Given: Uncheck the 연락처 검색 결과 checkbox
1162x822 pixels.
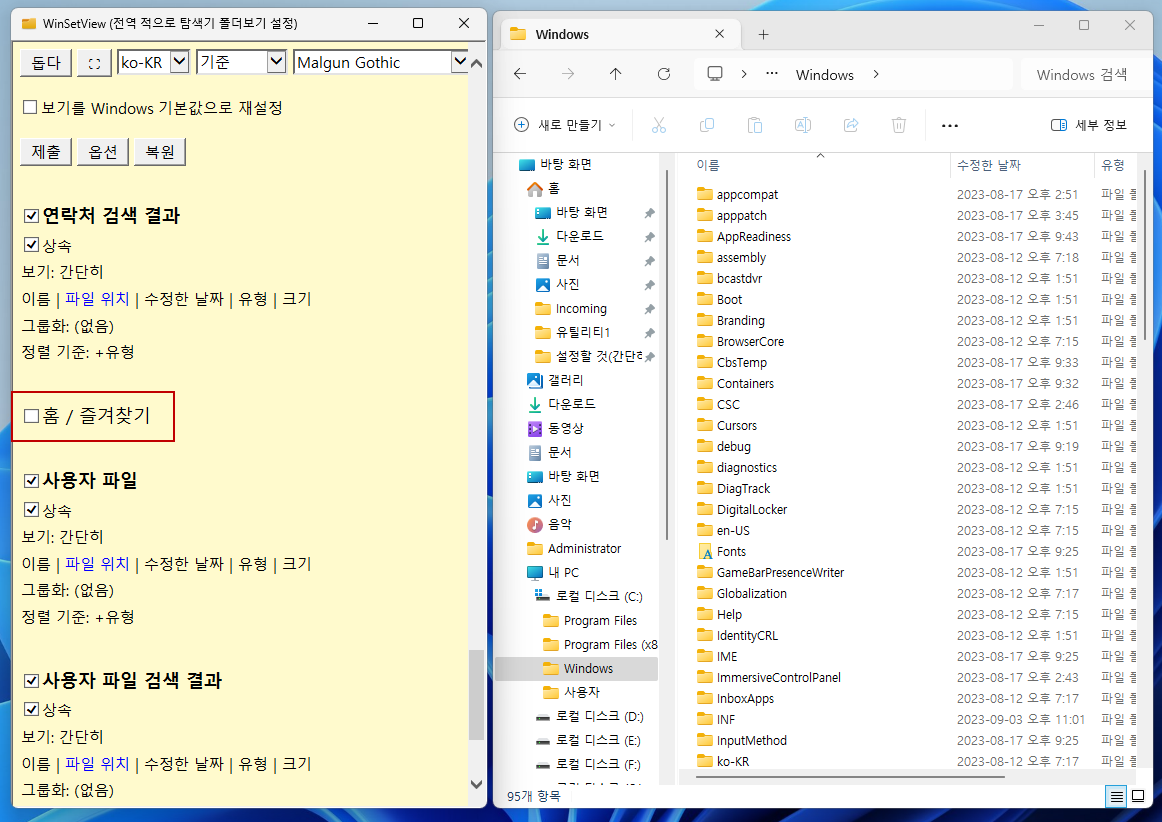Looking at the screenshot, I should 31,216.
